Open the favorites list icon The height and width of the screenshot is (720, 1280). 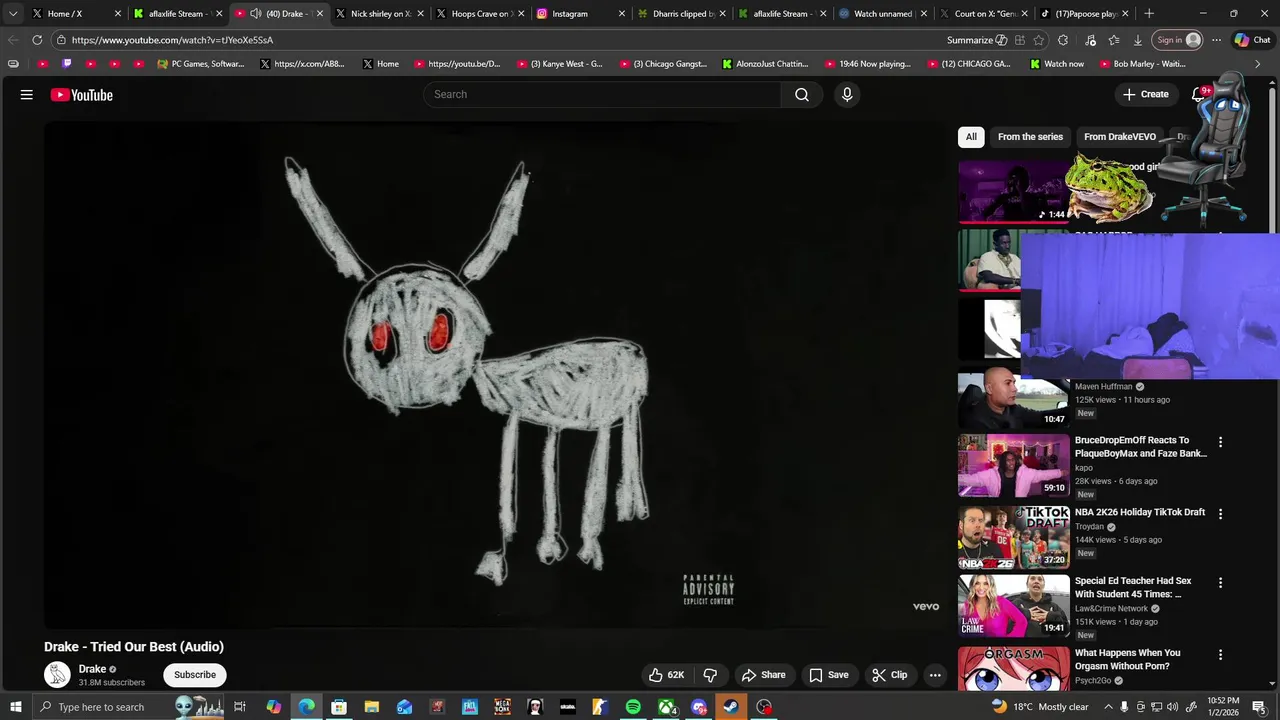(x=1114, y=40)
